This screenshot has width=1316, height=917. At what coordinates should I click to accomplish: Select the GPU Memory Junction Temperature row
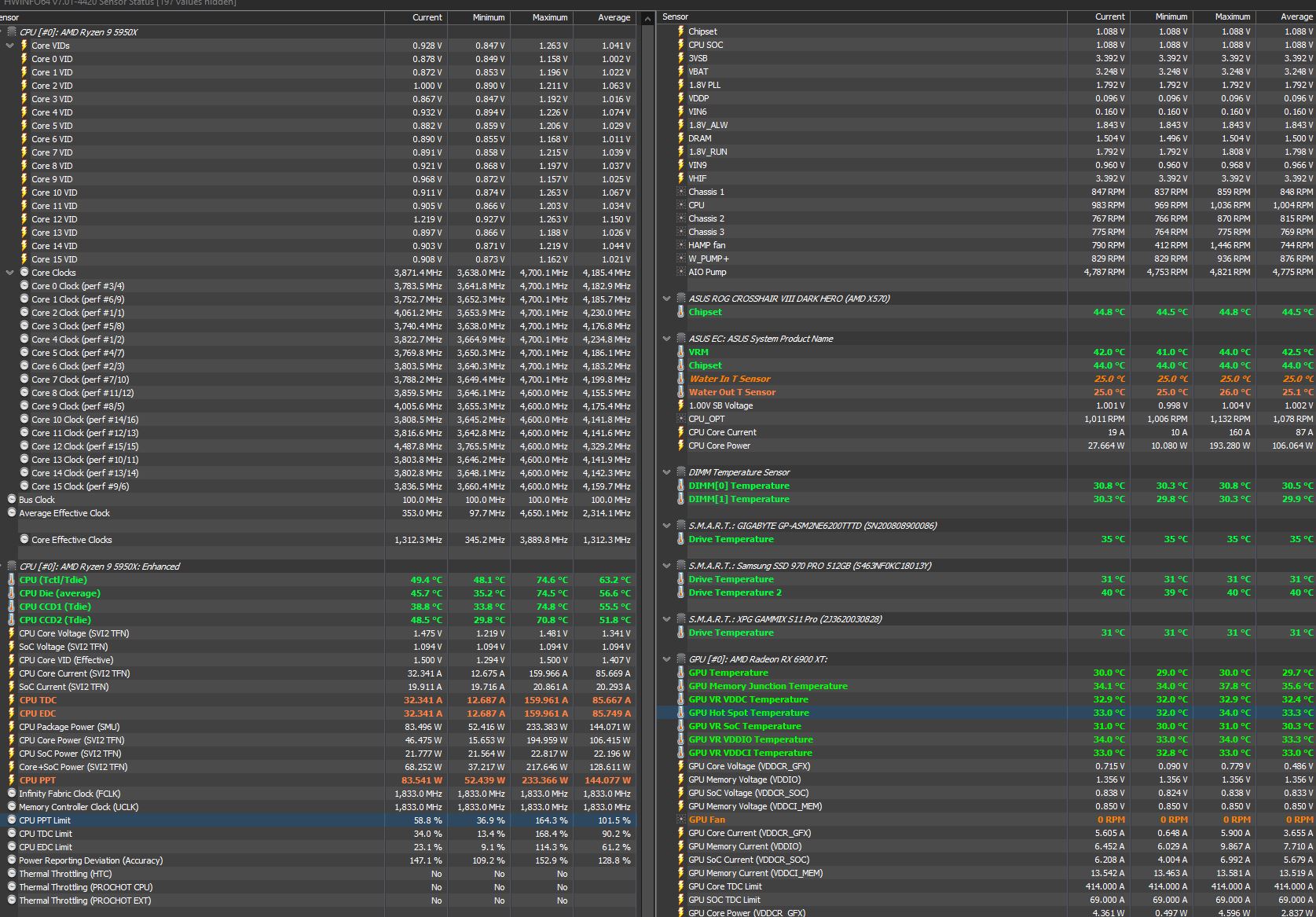pyautogui.click(x=987, y=686)
